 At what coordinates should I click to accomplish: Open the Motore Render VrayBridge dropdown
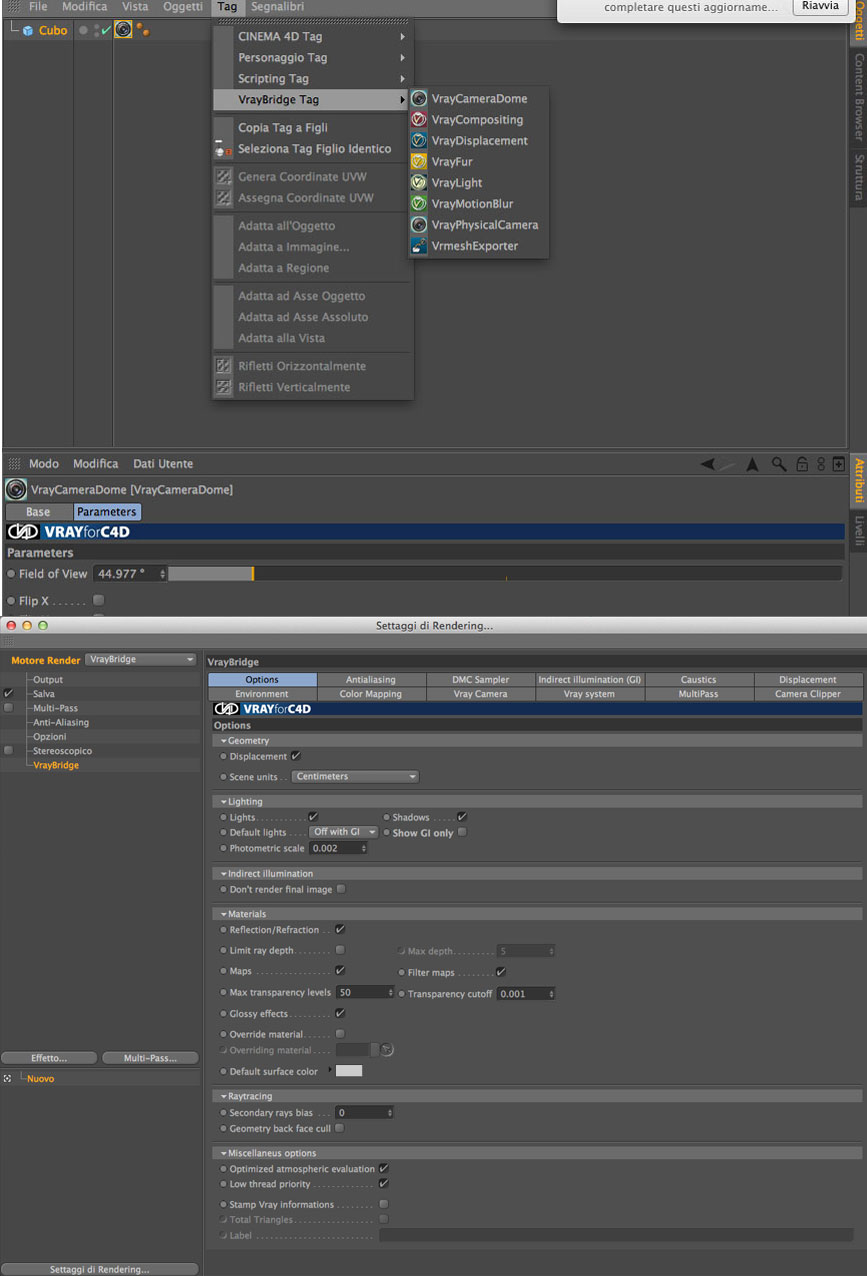pos(141,660)
